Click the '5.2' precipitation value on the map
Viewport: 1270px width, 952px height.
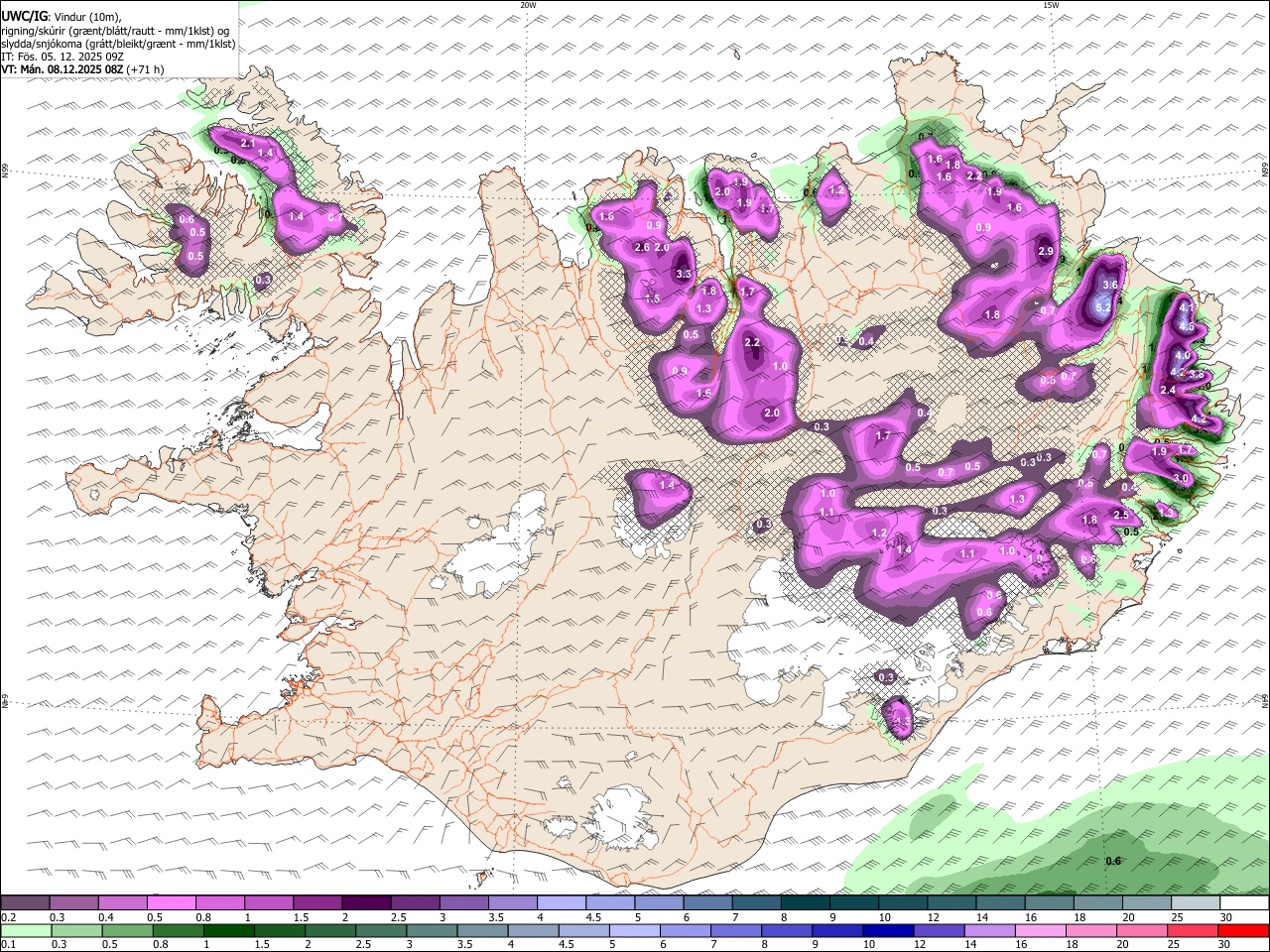coord(1102,308)
